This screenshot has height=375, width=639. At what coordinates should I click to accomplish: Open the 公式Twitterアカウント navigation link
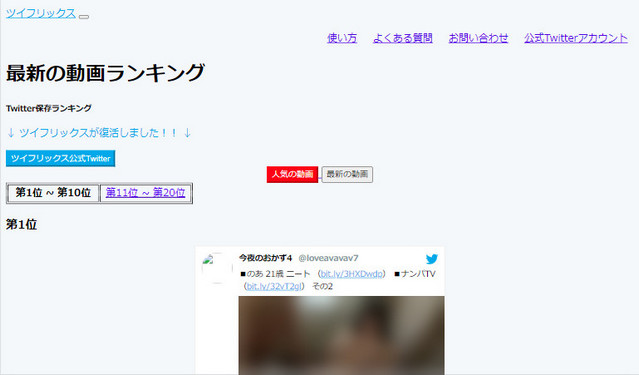[x=576, y=38]
